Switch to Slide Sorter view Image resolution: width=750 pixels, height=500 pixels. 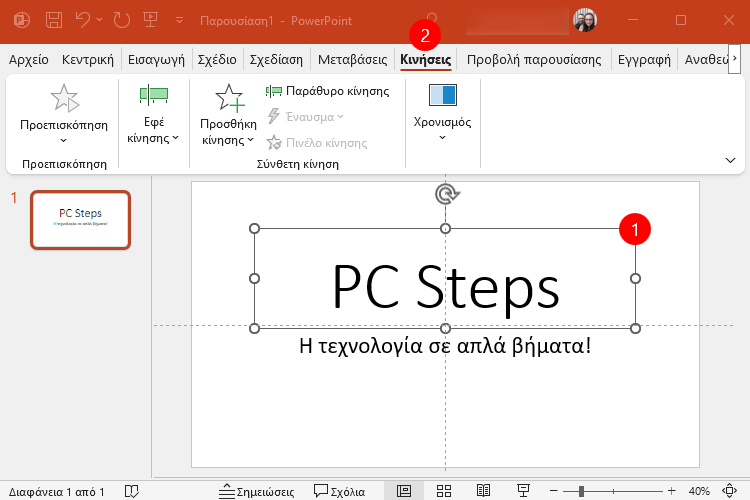pos(444,491)
